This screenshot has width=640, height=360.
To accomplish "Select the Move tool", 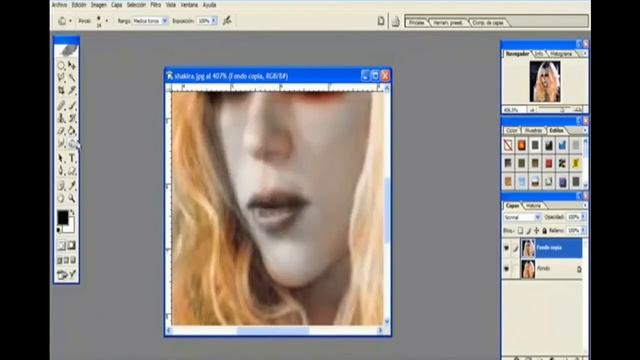I will pos(72,66).
